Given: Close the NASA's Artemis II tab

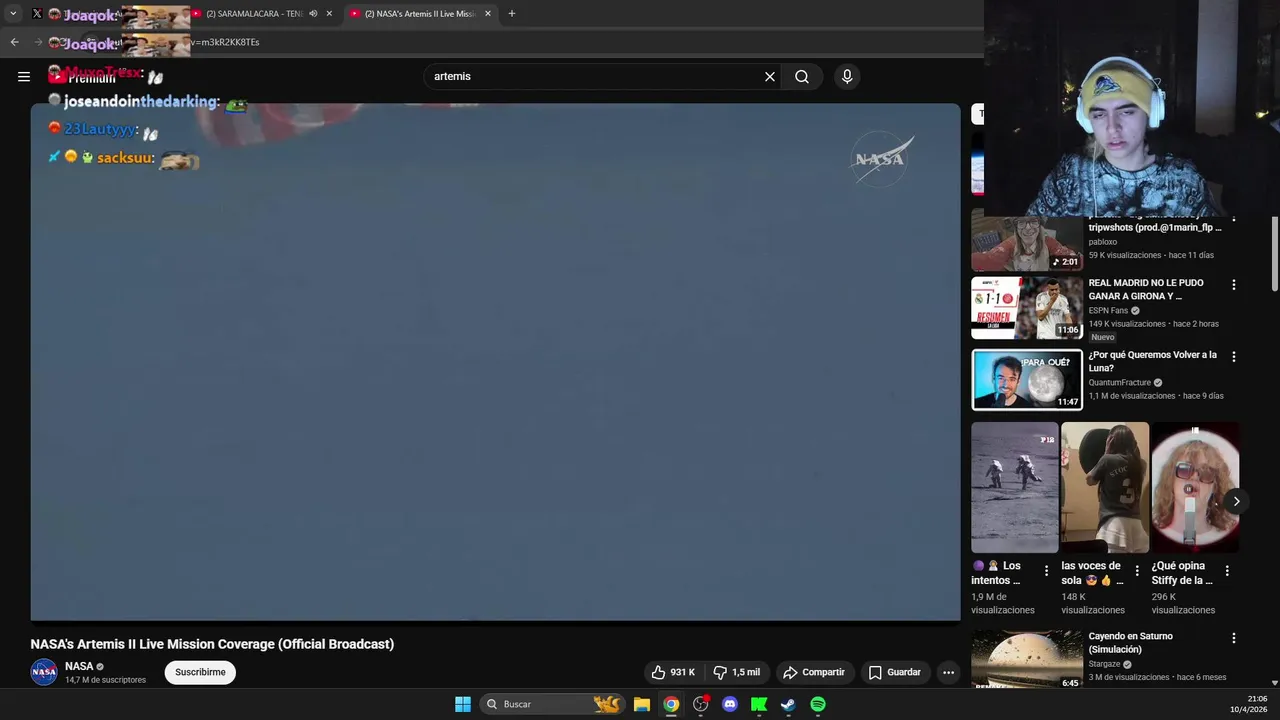Looking at the screenshot, I should (488, 14).
